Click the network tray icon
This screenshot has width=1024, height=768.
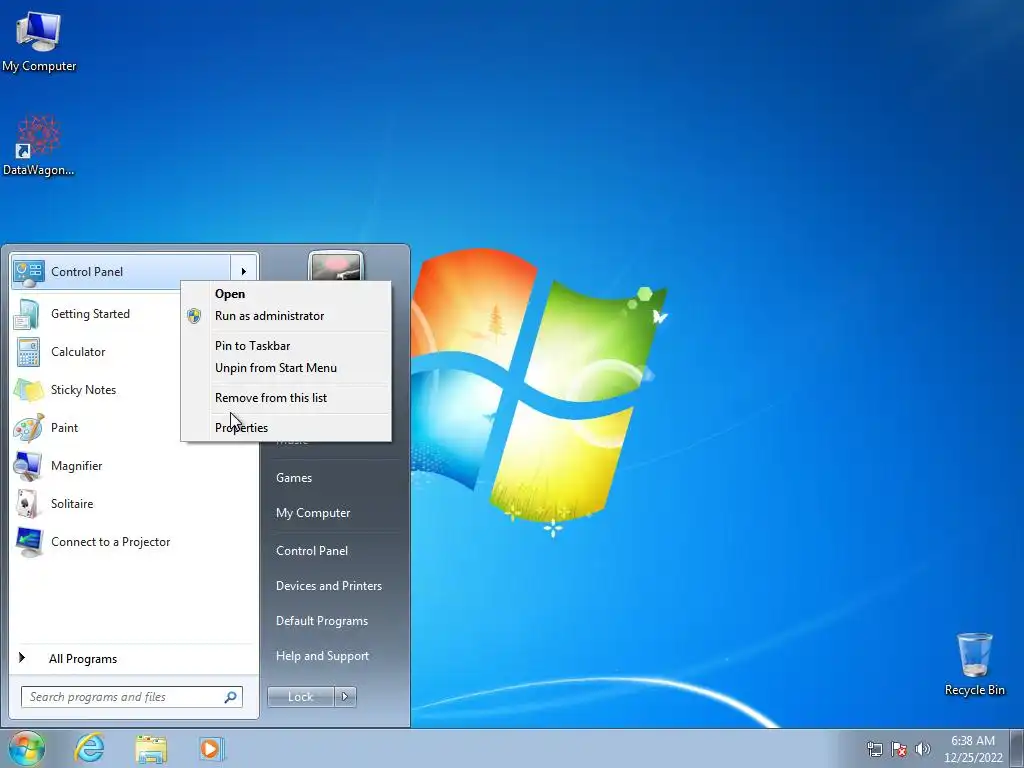[x=874, y=749]
